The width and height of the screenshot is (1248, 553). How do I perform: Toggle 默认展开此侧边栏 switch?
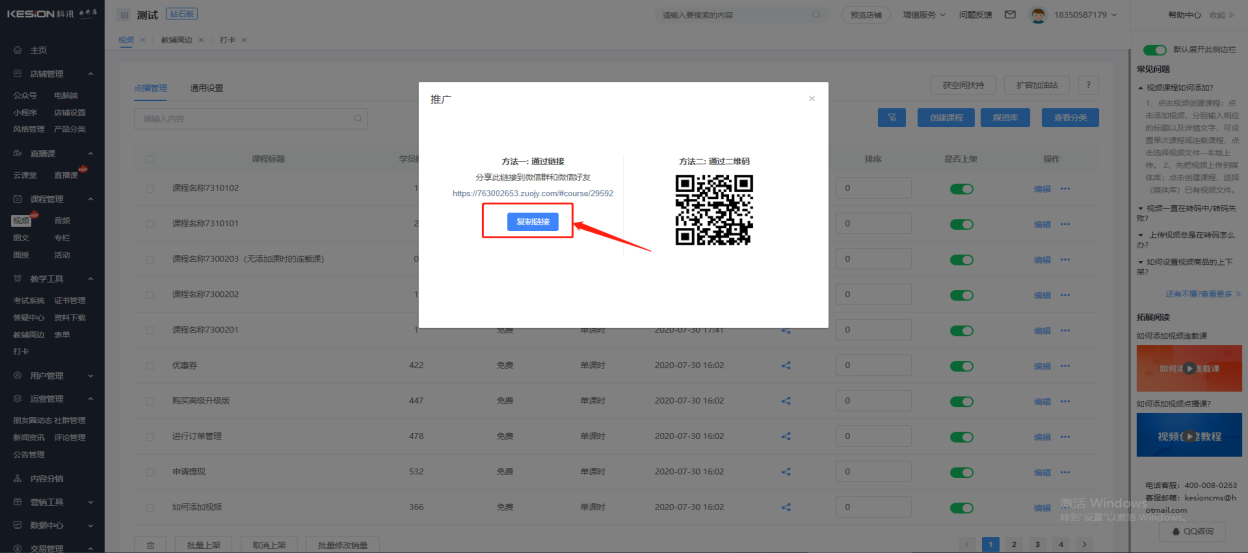pos(1155,49)
